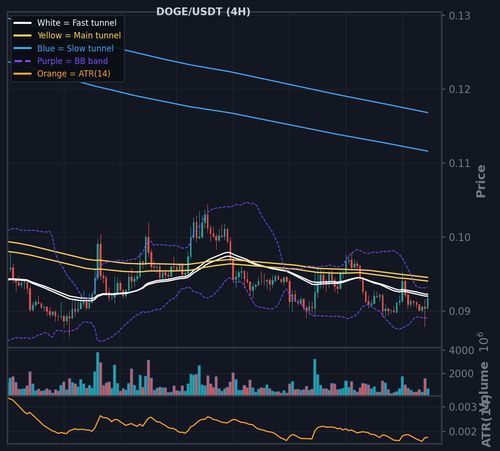The width and height of the screenshot is (500, 451).
Task: Click the 4000 volume axis label
Action: pyautogui.click(x=461, y=351)
